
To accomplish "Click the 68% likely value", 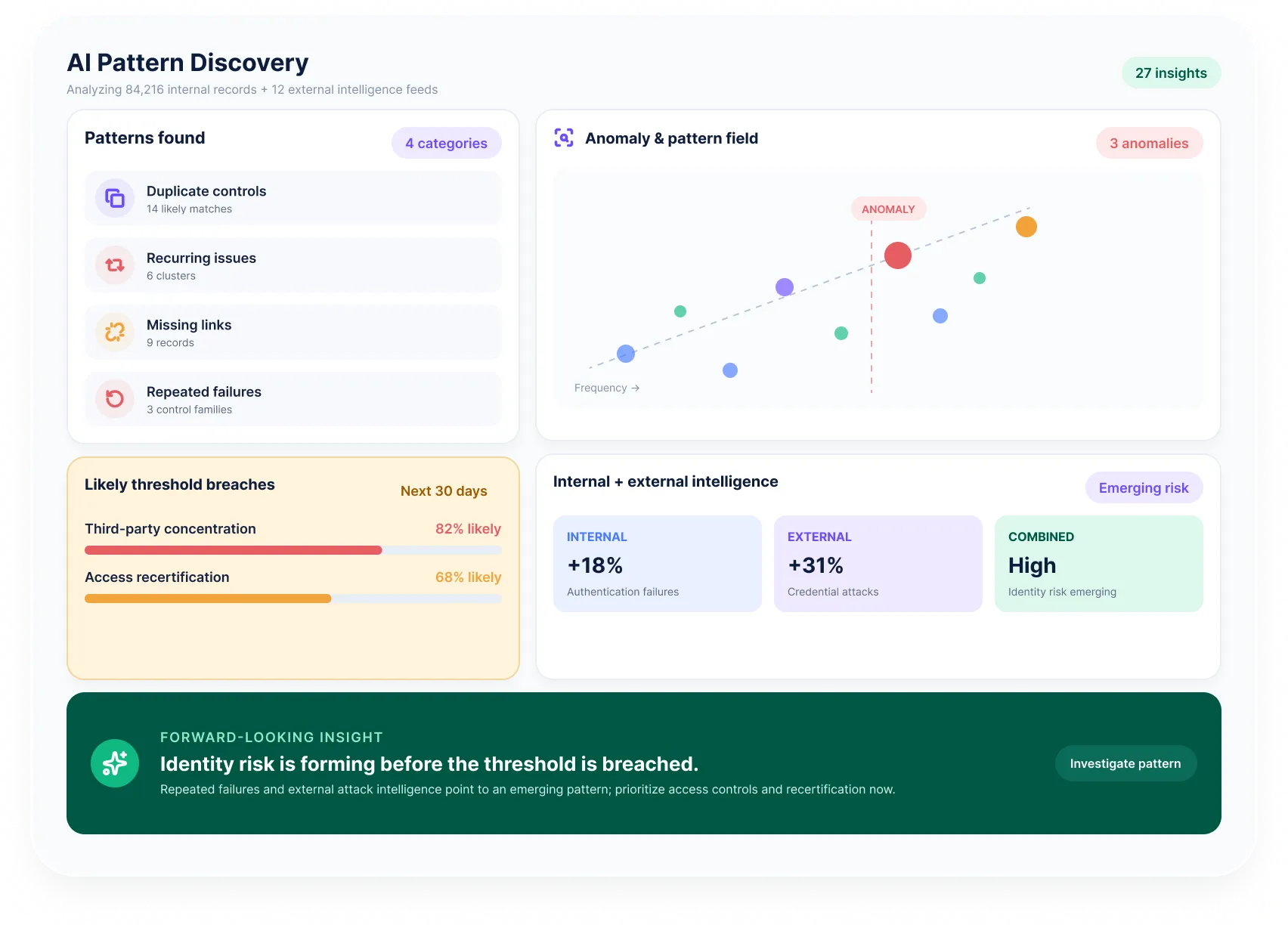I will point(468,577).
